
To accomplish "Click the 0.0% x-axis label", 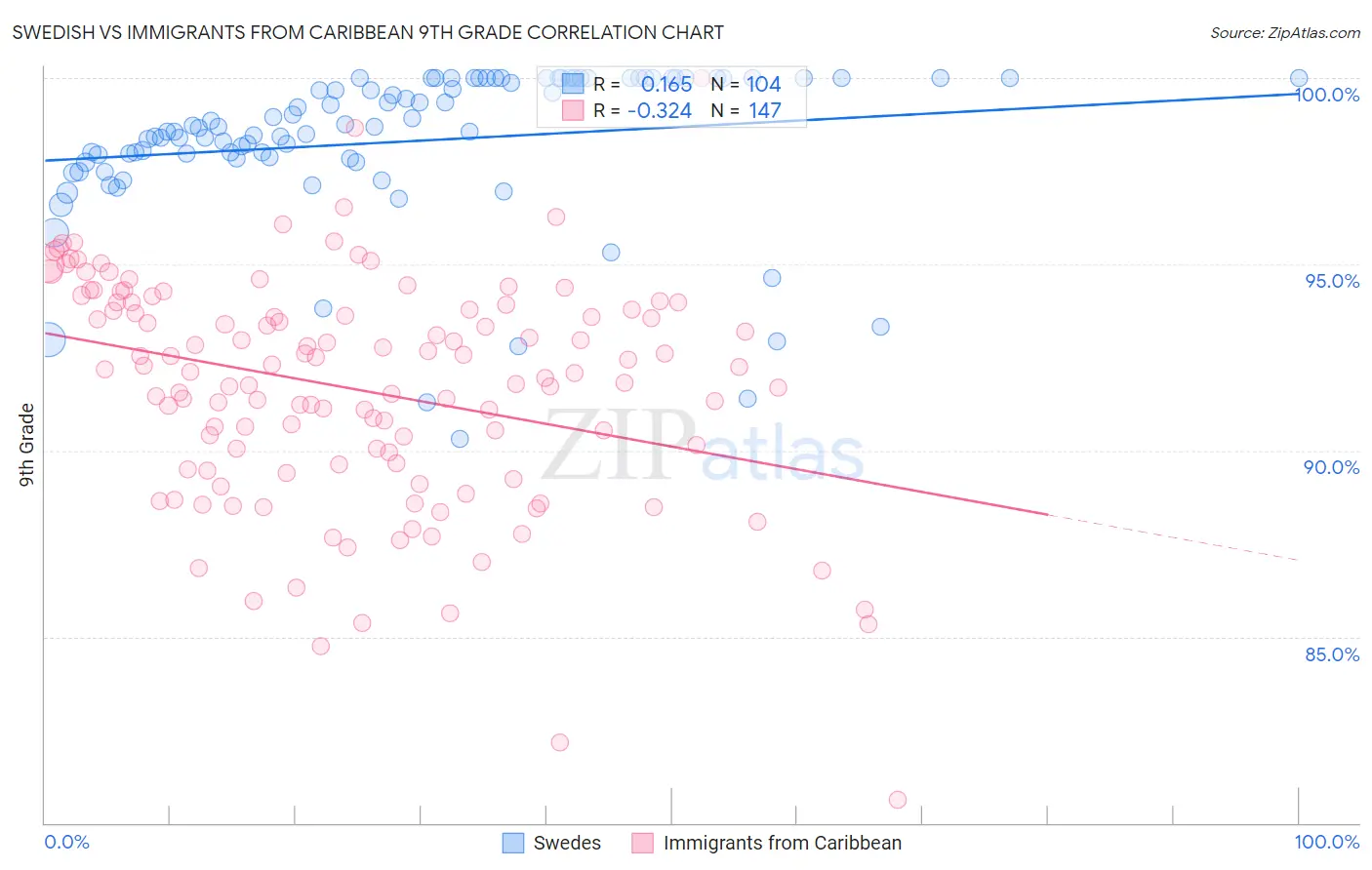I will [66, 842].
